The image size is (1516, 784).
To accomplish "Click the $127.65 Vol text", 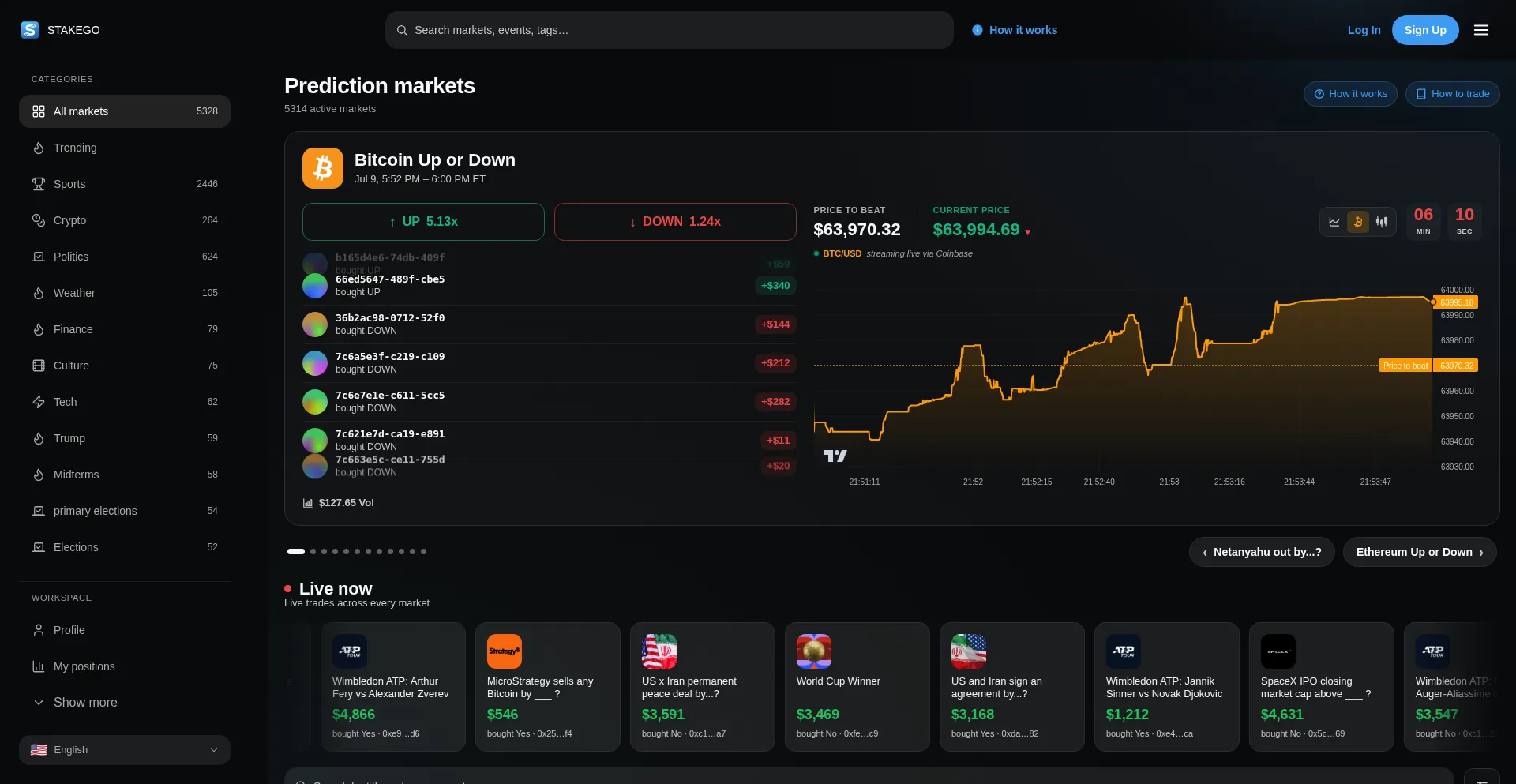I will 346,503.
